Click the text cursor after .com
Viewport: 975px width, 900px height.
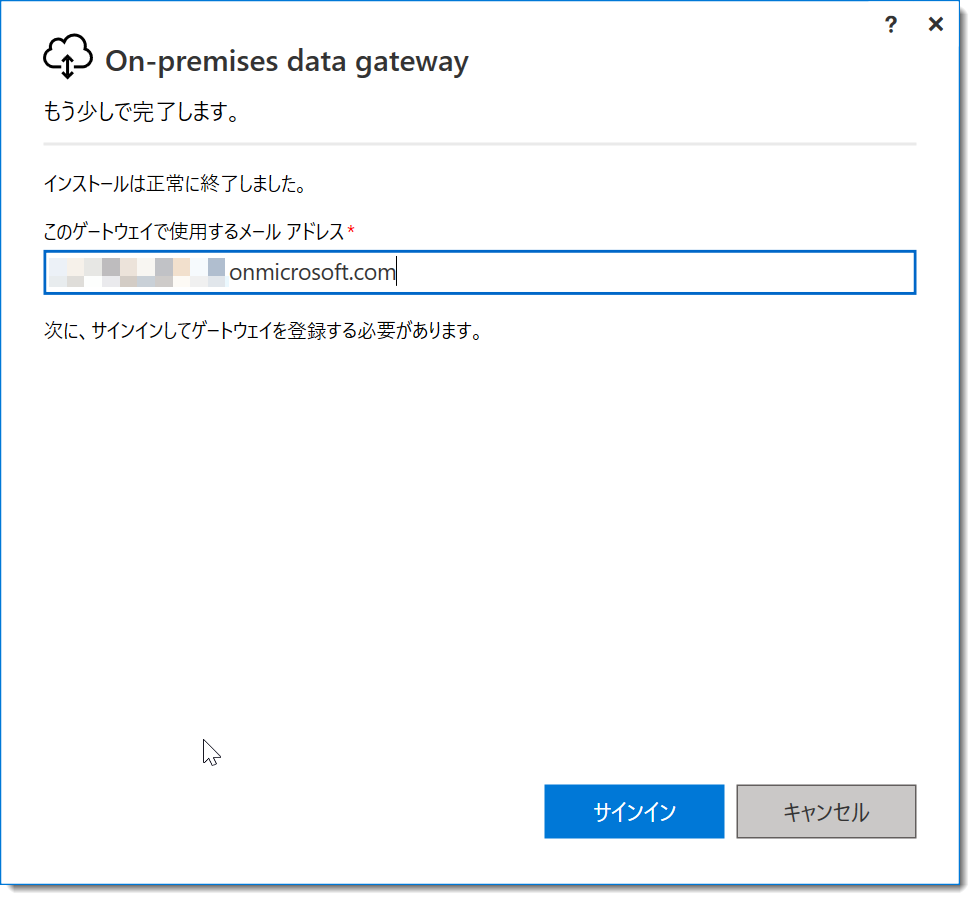397,272
